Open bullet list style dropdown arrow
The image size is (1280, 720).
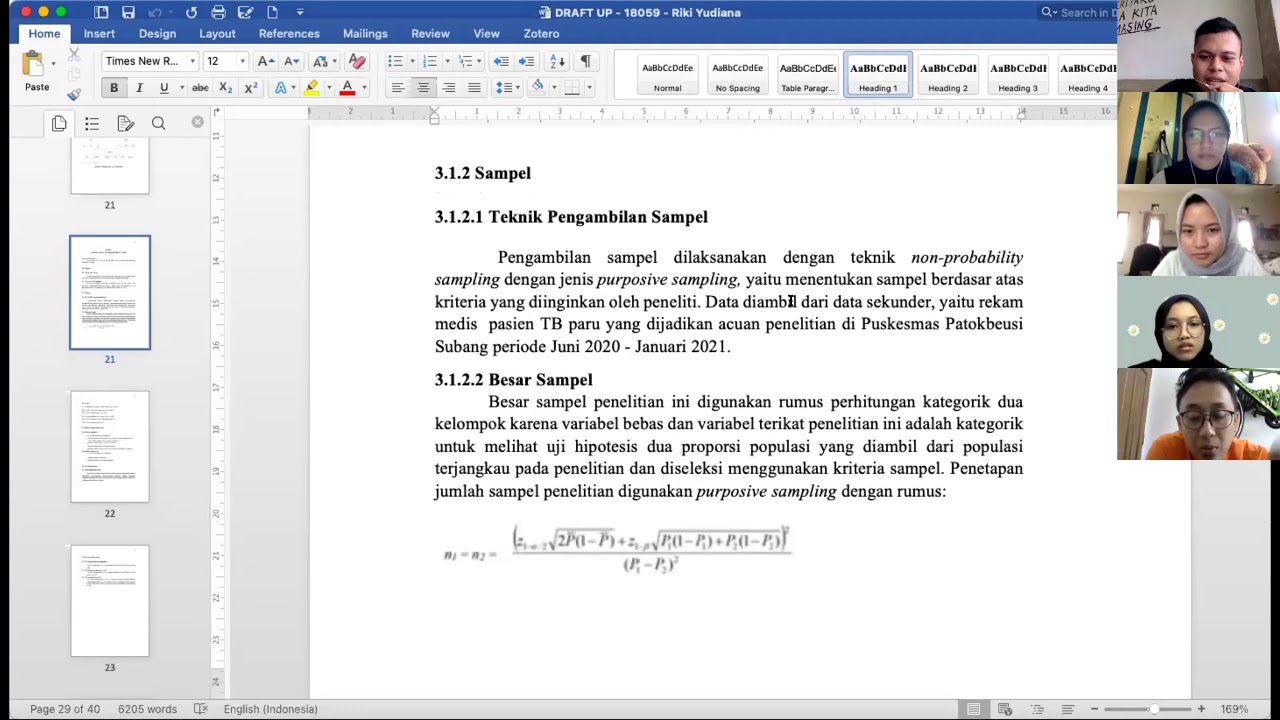(x=412, y=61)
